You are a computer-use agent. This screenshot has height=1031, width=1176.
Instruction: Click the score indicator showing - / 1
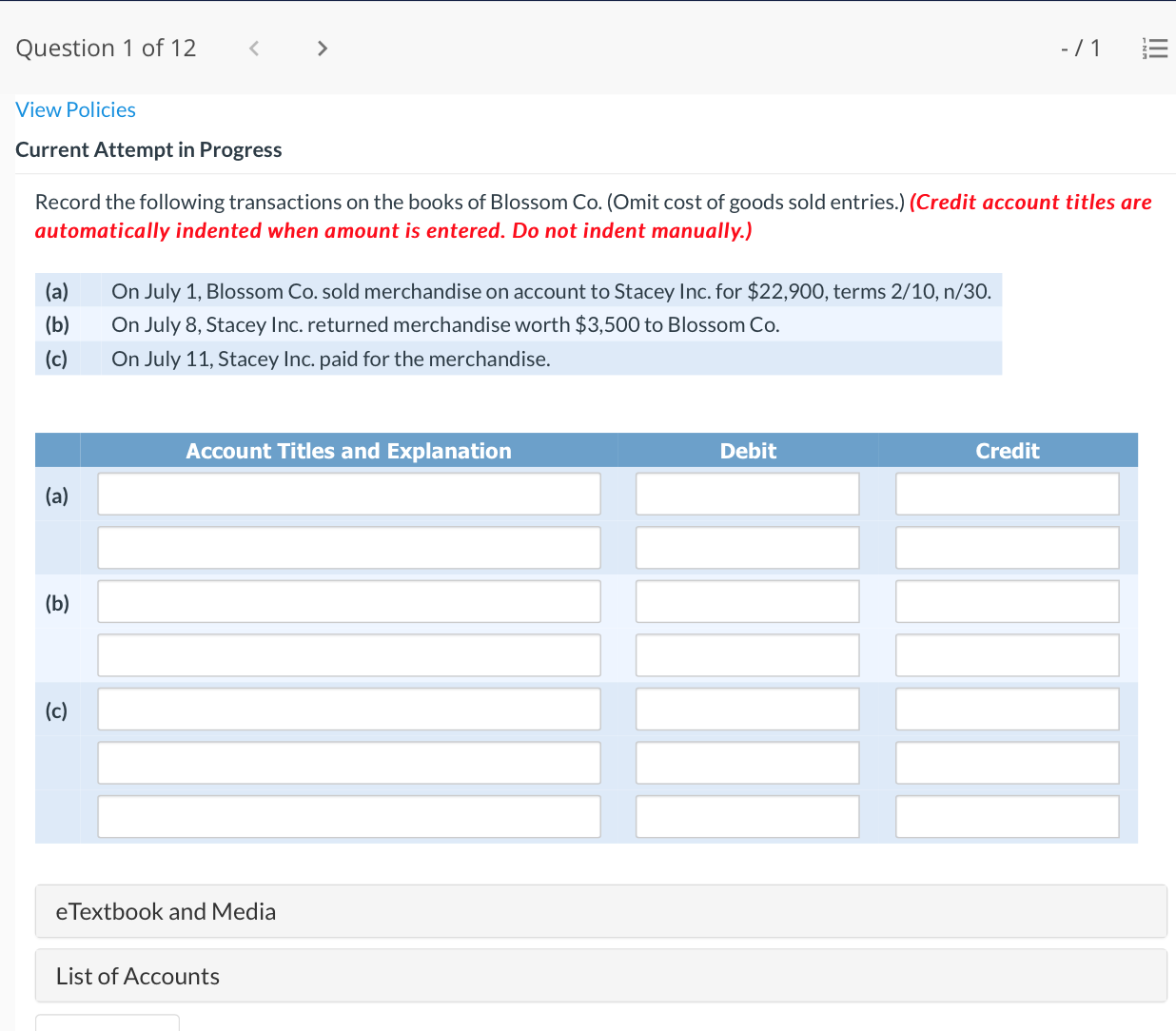1081,48
